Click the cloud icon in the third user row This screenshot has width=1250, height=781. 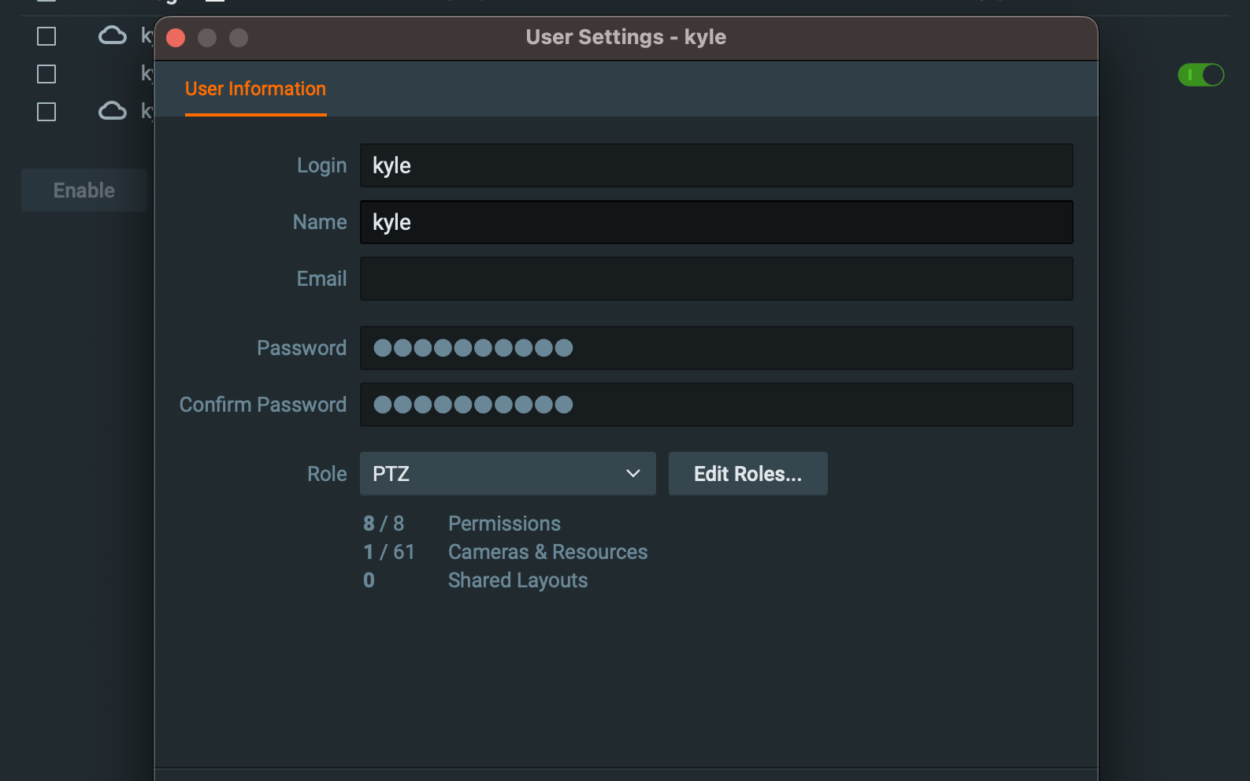112,111
